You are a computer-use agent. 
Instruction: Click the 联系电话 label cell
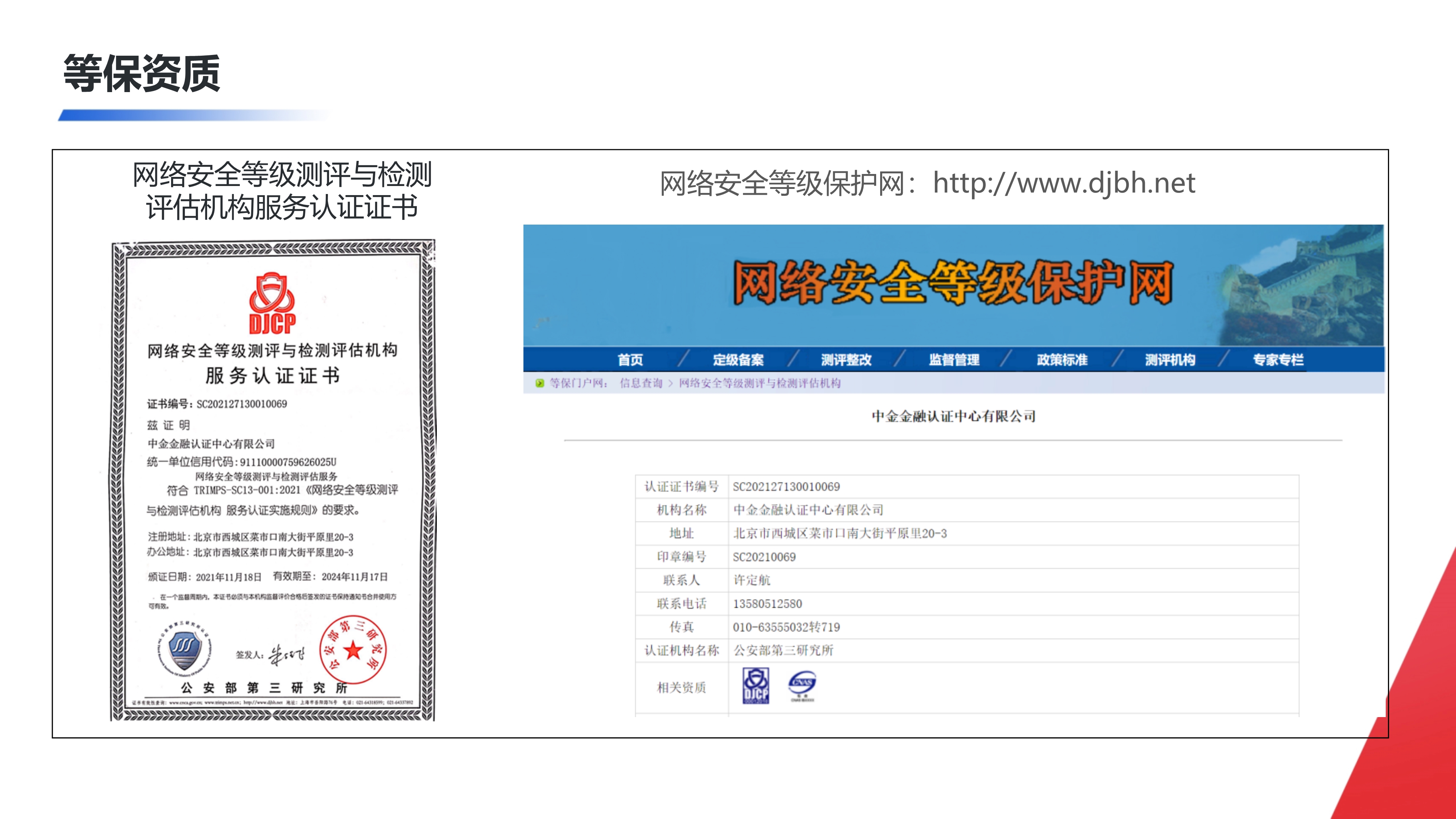[682, 604]
